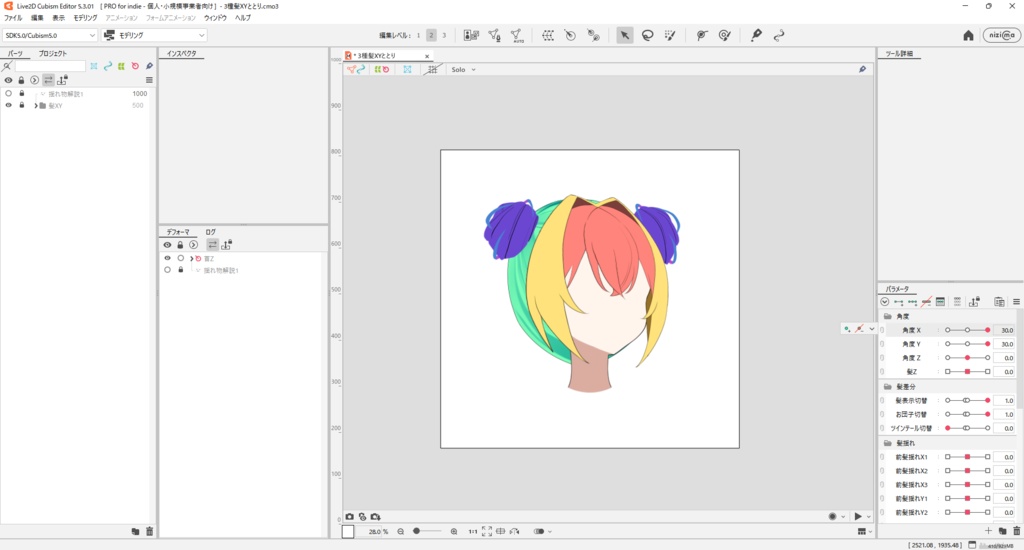Screen dimensions: 1024x550
Task: Toggle visibility eye of 首Z deformer
Action: tap(167, 258)
